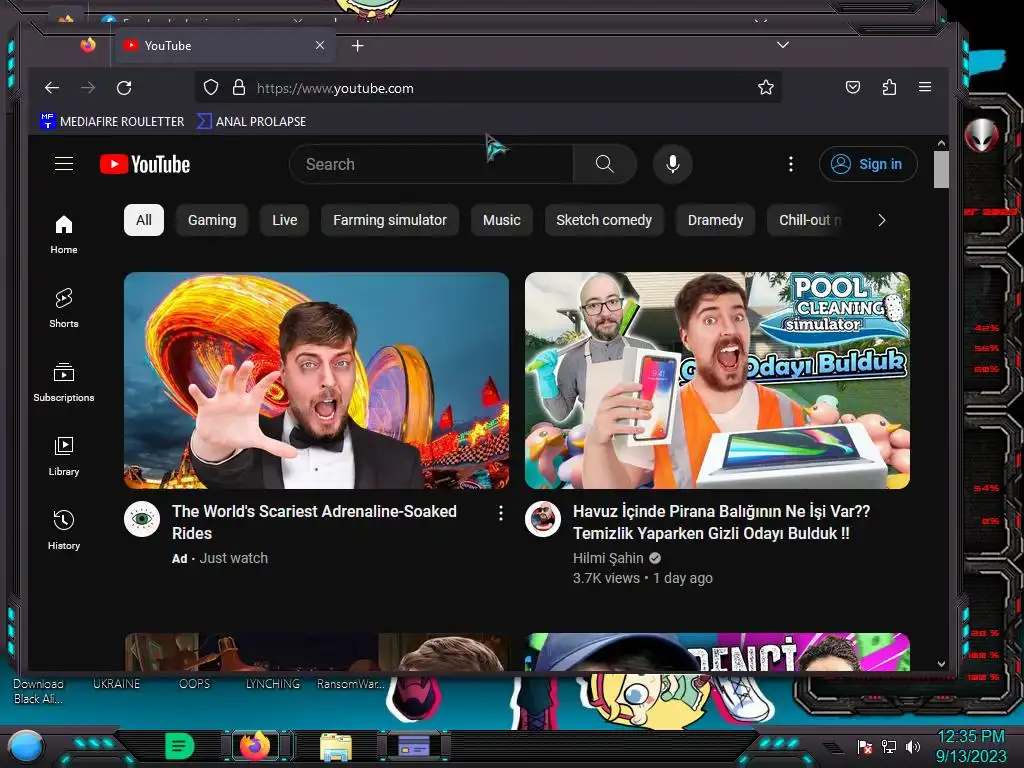Open ad options three-dot menu
This screenshot has width=1024, height=768.
click(x=501, y=513)
